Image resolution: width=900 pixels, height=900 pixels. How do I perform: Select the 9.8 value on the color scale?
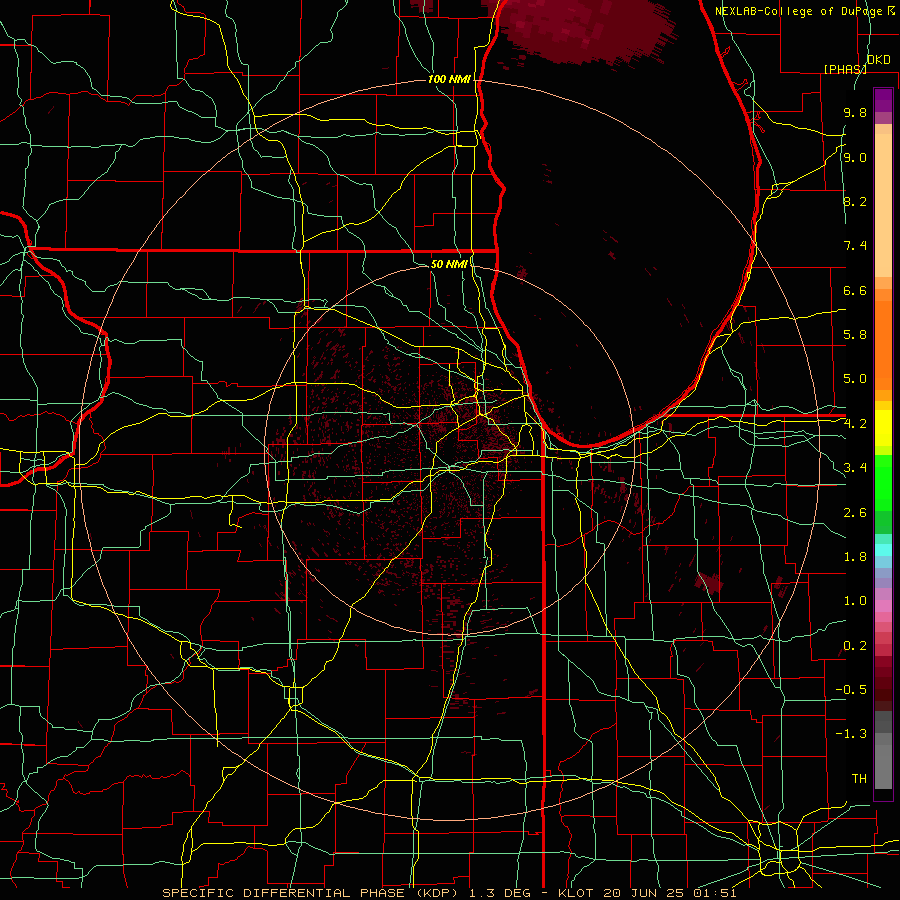pos(855,112)
